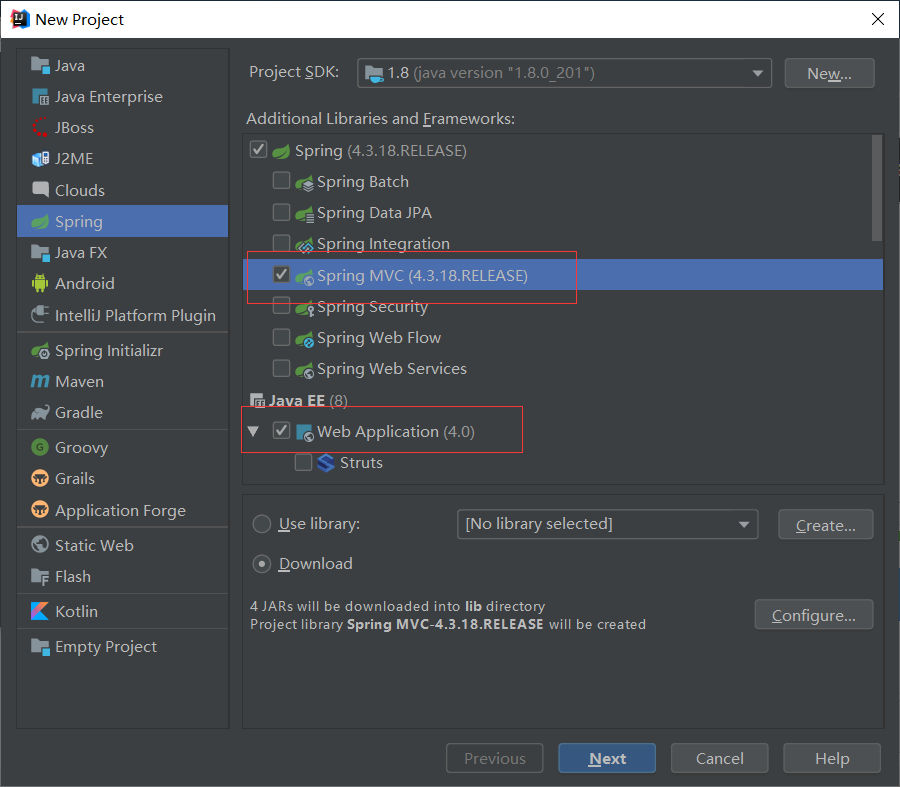Click the Java EE (8) group heading
This screenshot has width=900, height=787.
[308, 400]
